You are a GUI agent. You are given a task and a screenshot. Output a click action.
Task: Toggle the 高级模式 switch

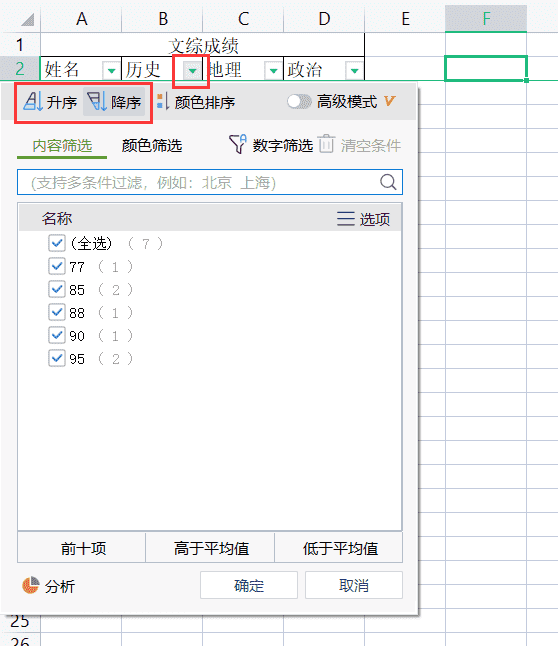pyautogui.click(x=299, y=101)
